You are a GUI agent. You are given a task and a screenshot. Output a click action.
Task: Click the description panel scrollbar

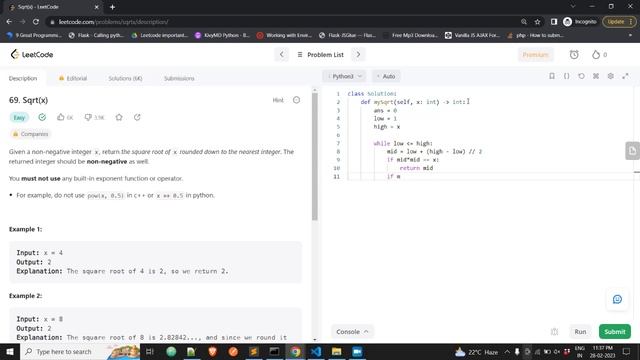[x=315, y=157]
